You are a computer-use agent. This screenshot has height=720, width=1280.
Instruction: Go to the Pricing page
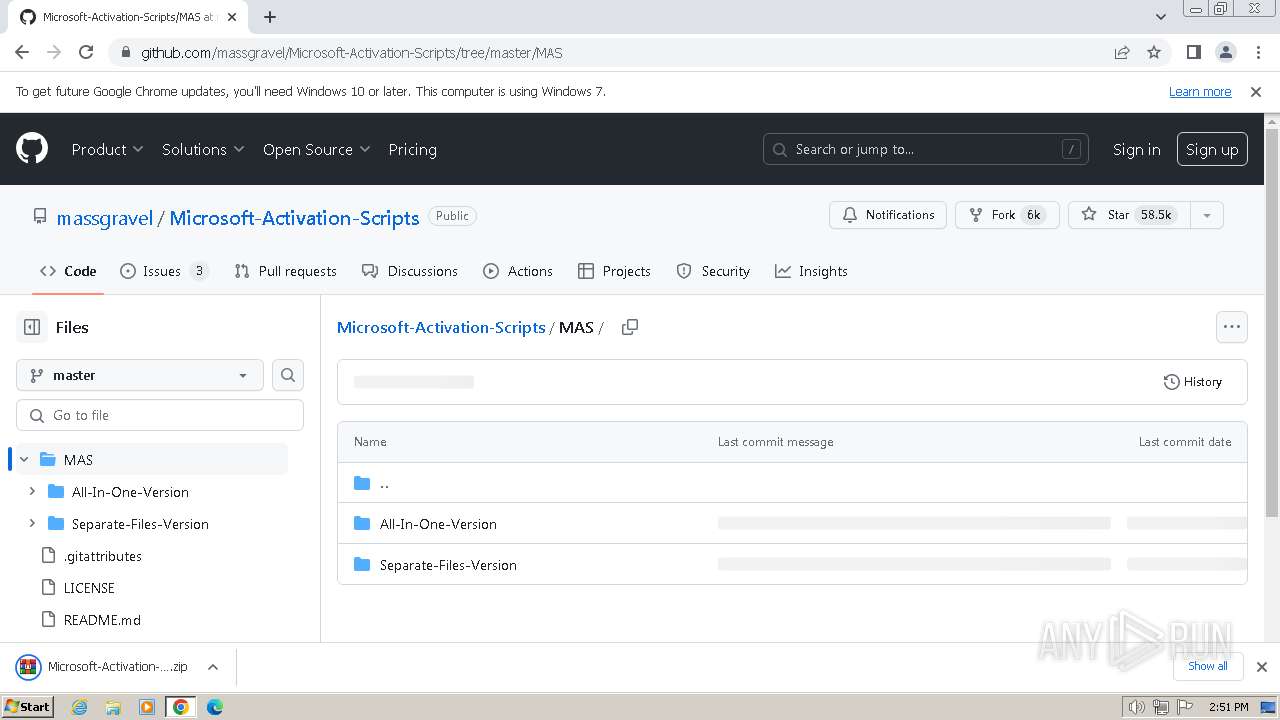[412, 149]
